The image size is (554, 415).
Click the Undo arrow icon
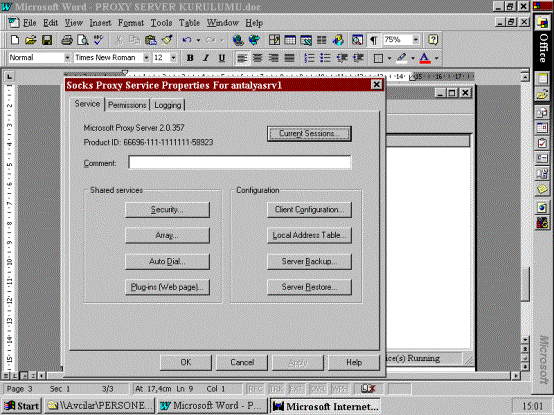tap(187, 40)
